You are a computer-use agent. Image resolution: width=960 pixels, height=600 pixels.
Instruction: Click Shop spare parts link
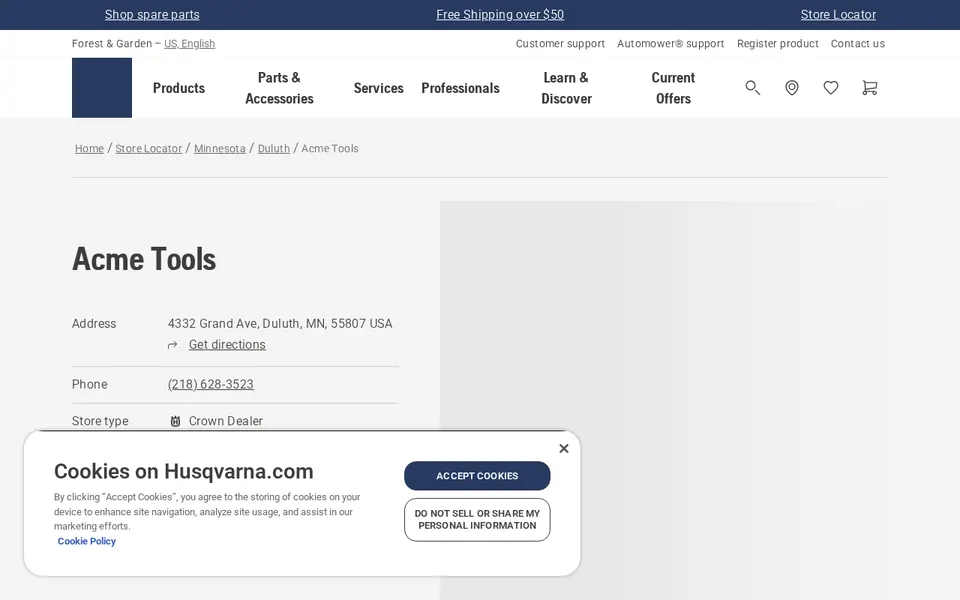pos(152,15)
